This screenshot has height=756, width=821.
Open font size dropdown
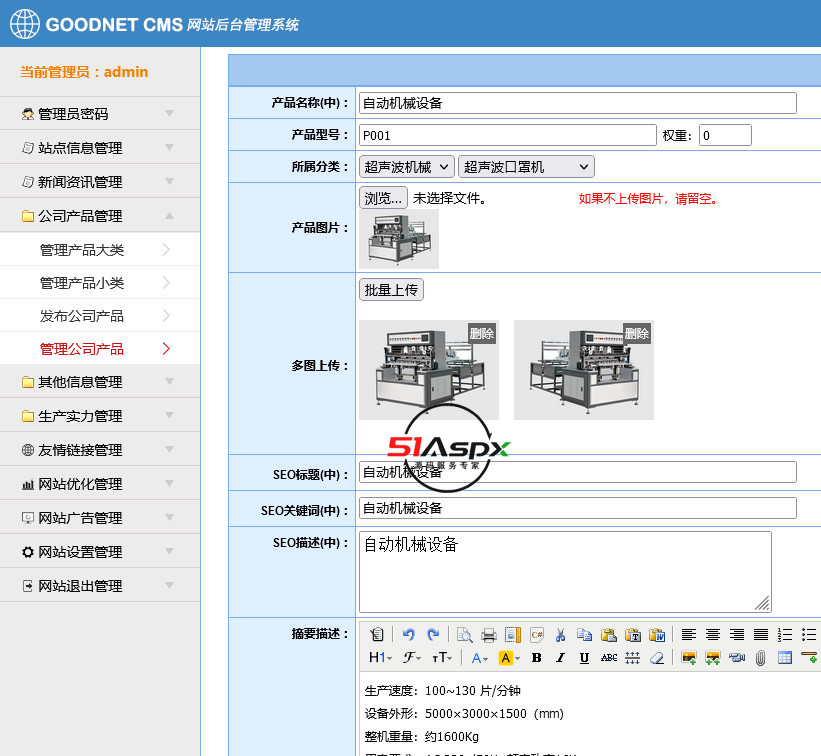[x=442, y=658]
